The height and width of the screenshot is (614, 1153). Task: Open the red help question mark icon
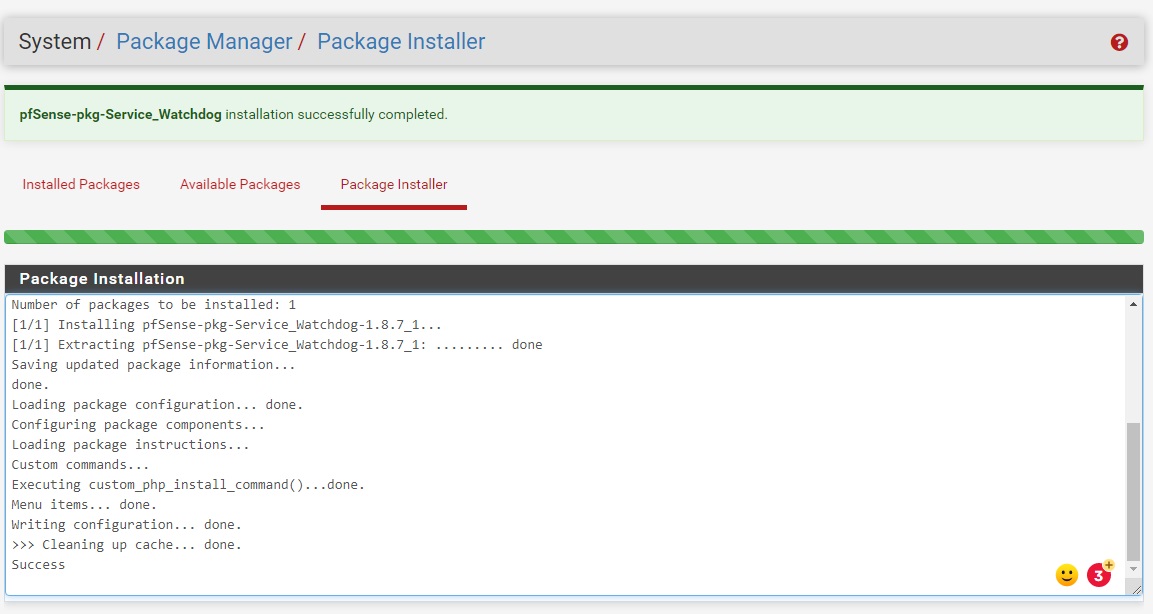[1119, 43]
